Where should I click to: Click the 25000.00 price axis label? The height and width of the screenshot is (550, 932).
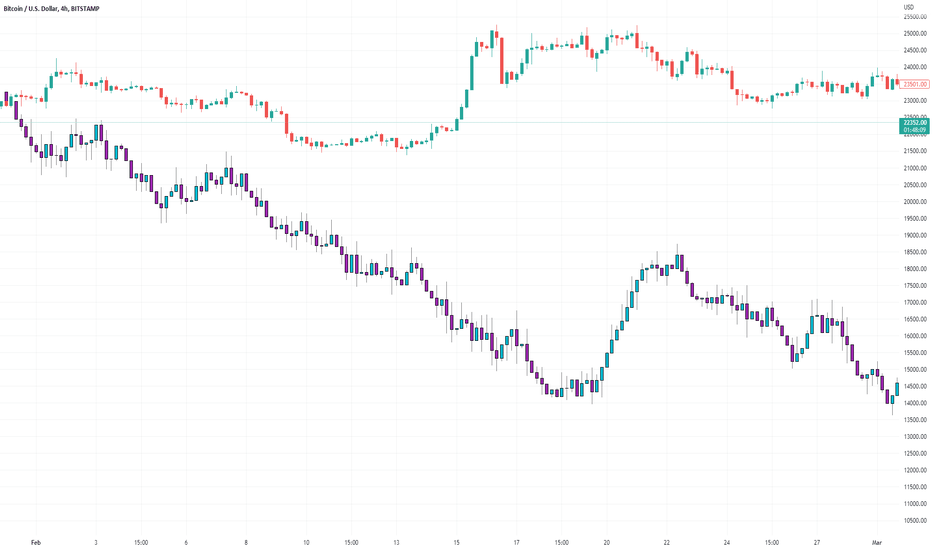click(x=915, y=33)
